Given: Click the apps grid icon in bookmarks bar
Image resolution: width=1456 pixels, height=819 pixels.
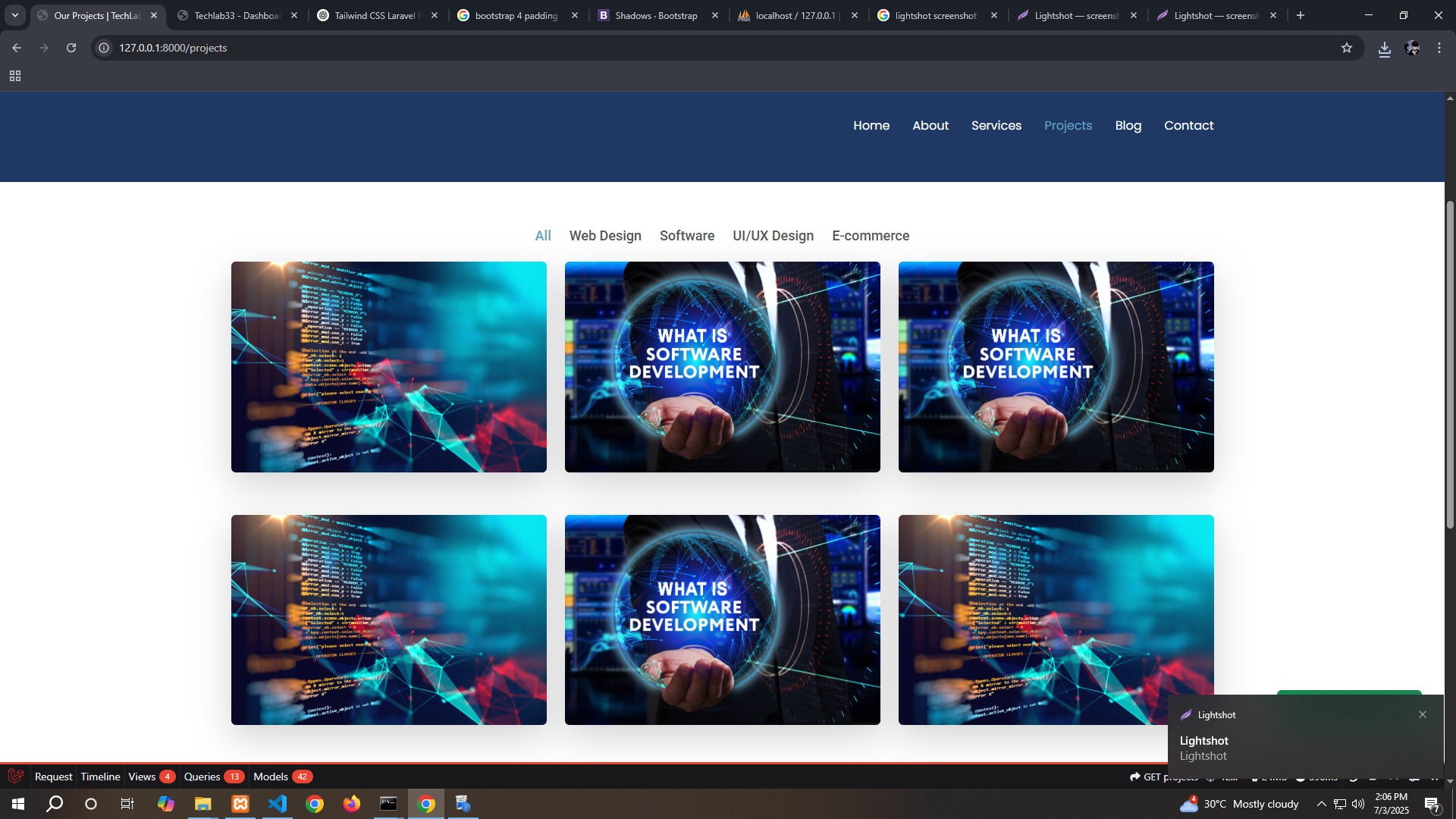Looking at the screenshot, I should 15,76.
